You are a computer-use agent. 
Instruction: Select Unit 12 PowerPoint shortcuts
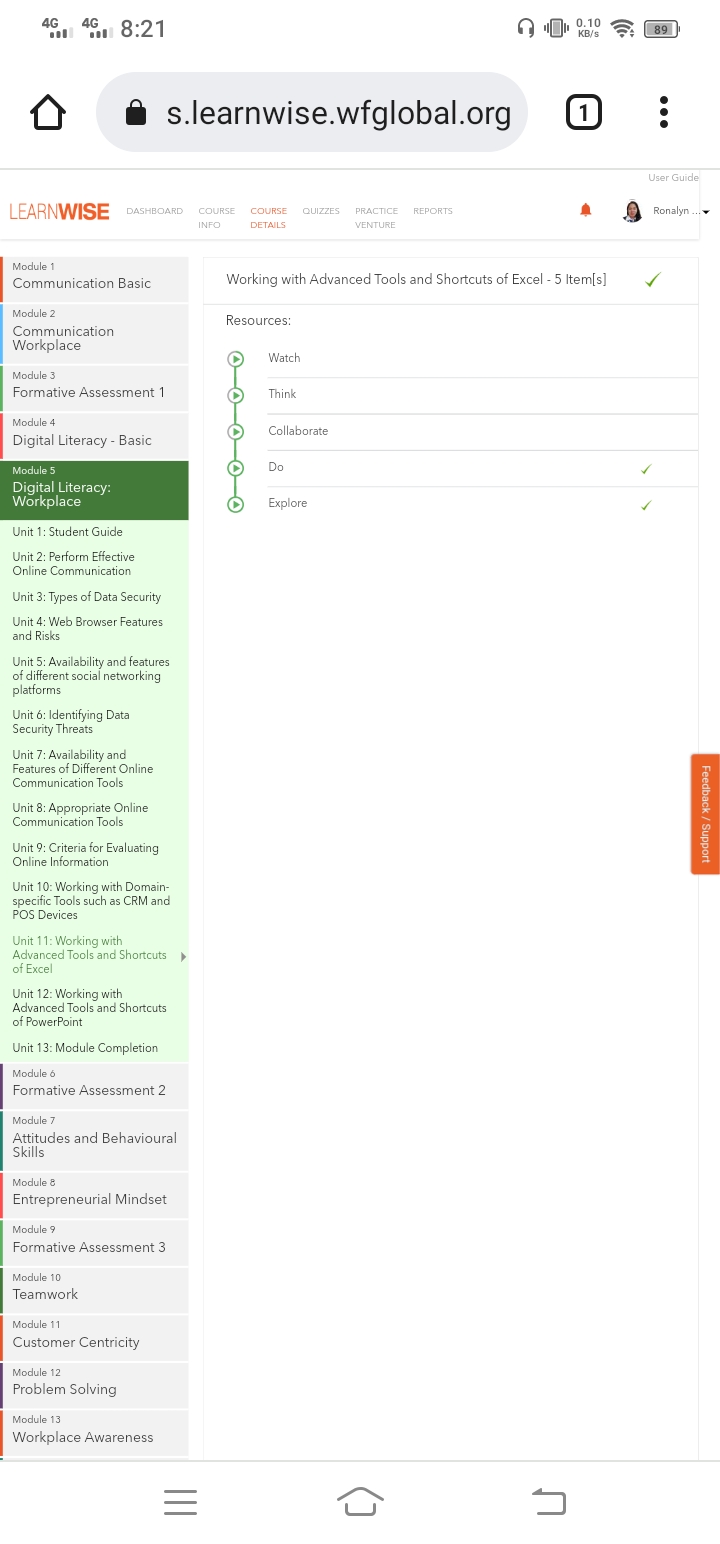click(89, 1008)
